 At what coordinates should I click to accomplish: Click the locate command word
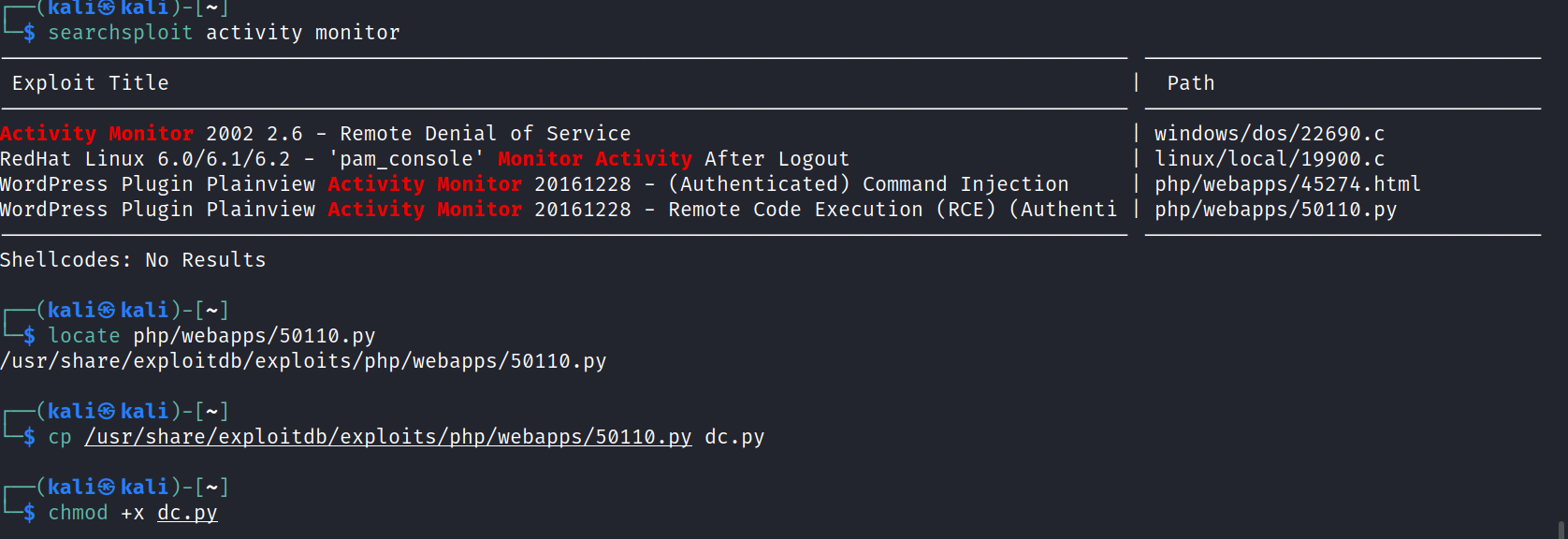point(84,336)
